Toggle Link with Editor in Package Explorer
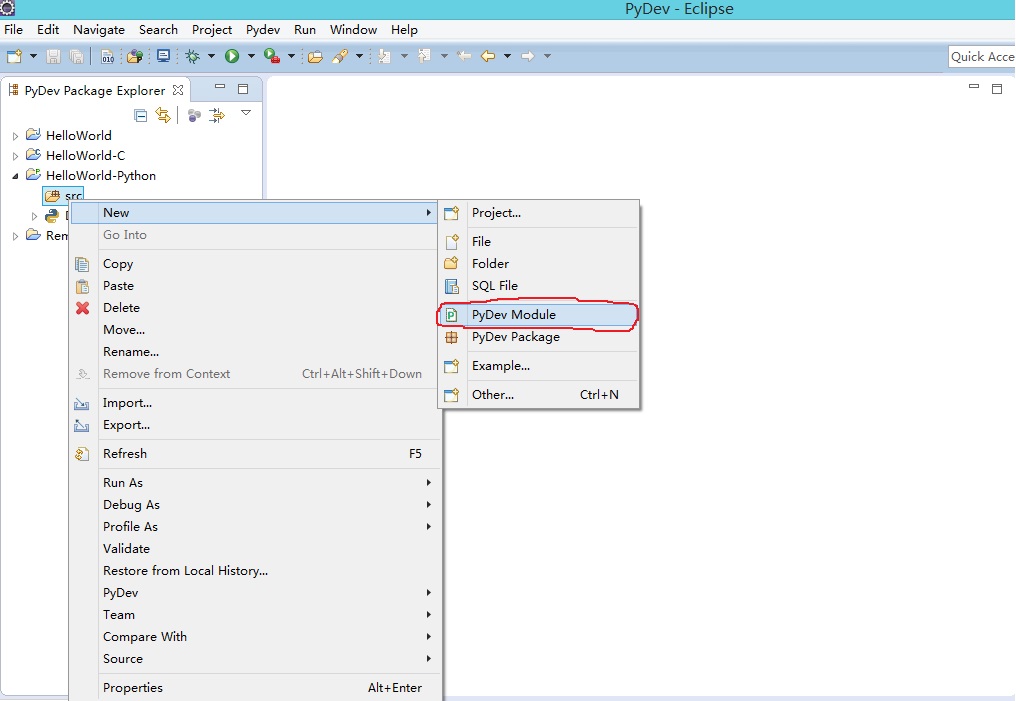The width and height of the screenshot is (1016, 701). [x=163, y=115]
